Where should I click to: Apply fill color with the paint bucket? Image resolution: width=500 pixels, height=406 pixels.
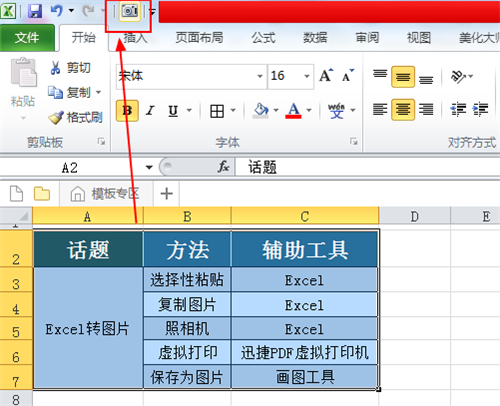[261, 110]
